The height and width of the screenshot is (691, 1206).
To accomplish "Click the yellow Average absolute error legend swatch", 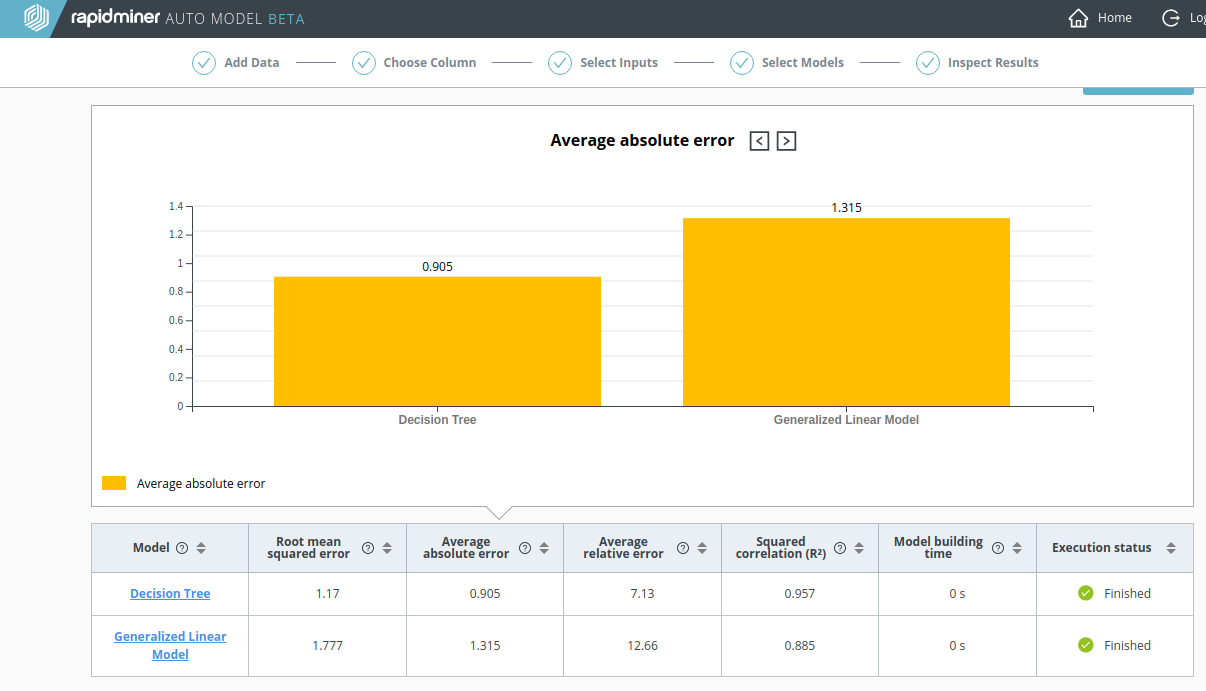I will [114, 483].
